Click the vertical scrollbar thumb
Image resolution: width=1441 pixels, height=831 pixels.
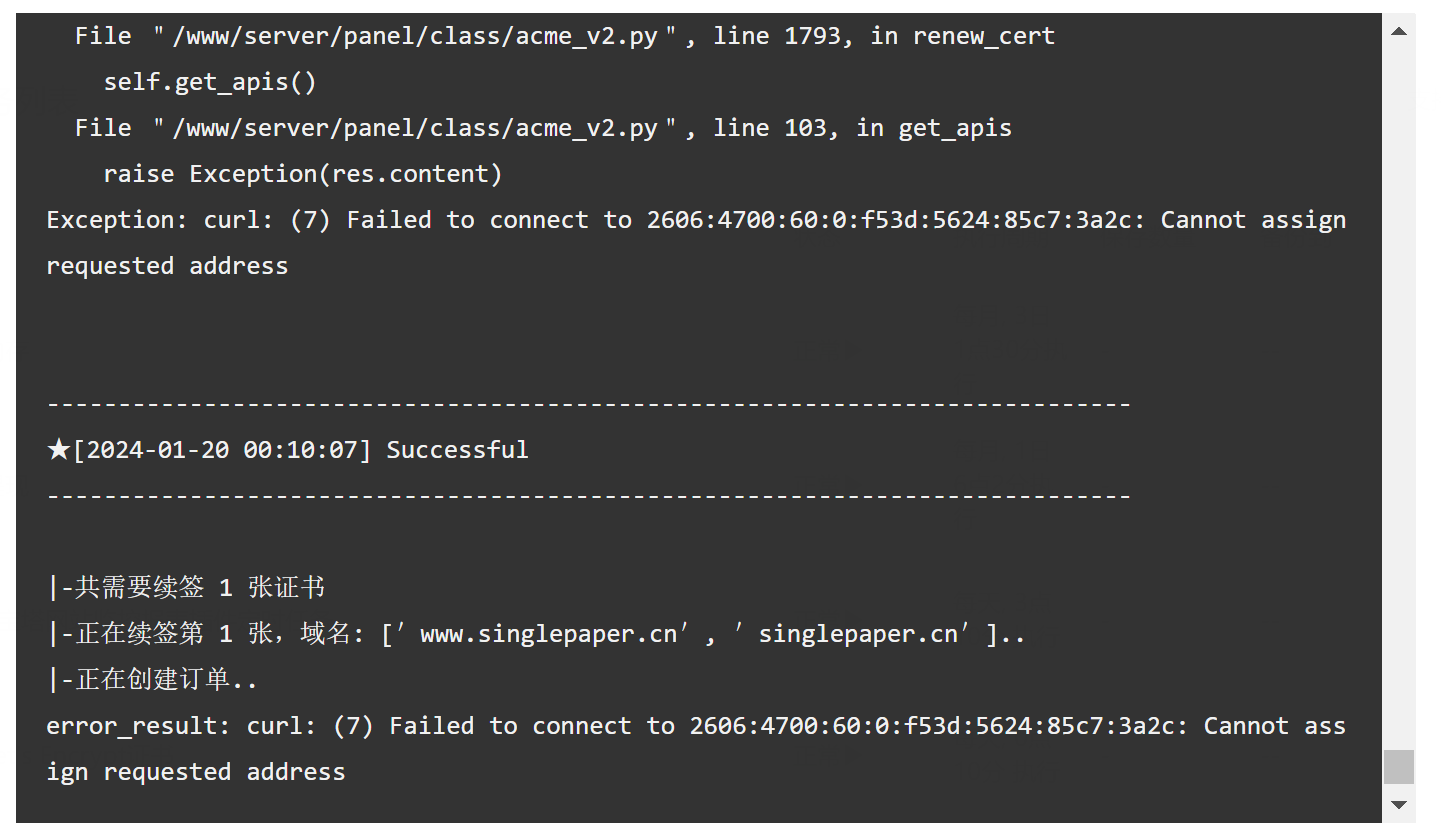pos(1398,767)
